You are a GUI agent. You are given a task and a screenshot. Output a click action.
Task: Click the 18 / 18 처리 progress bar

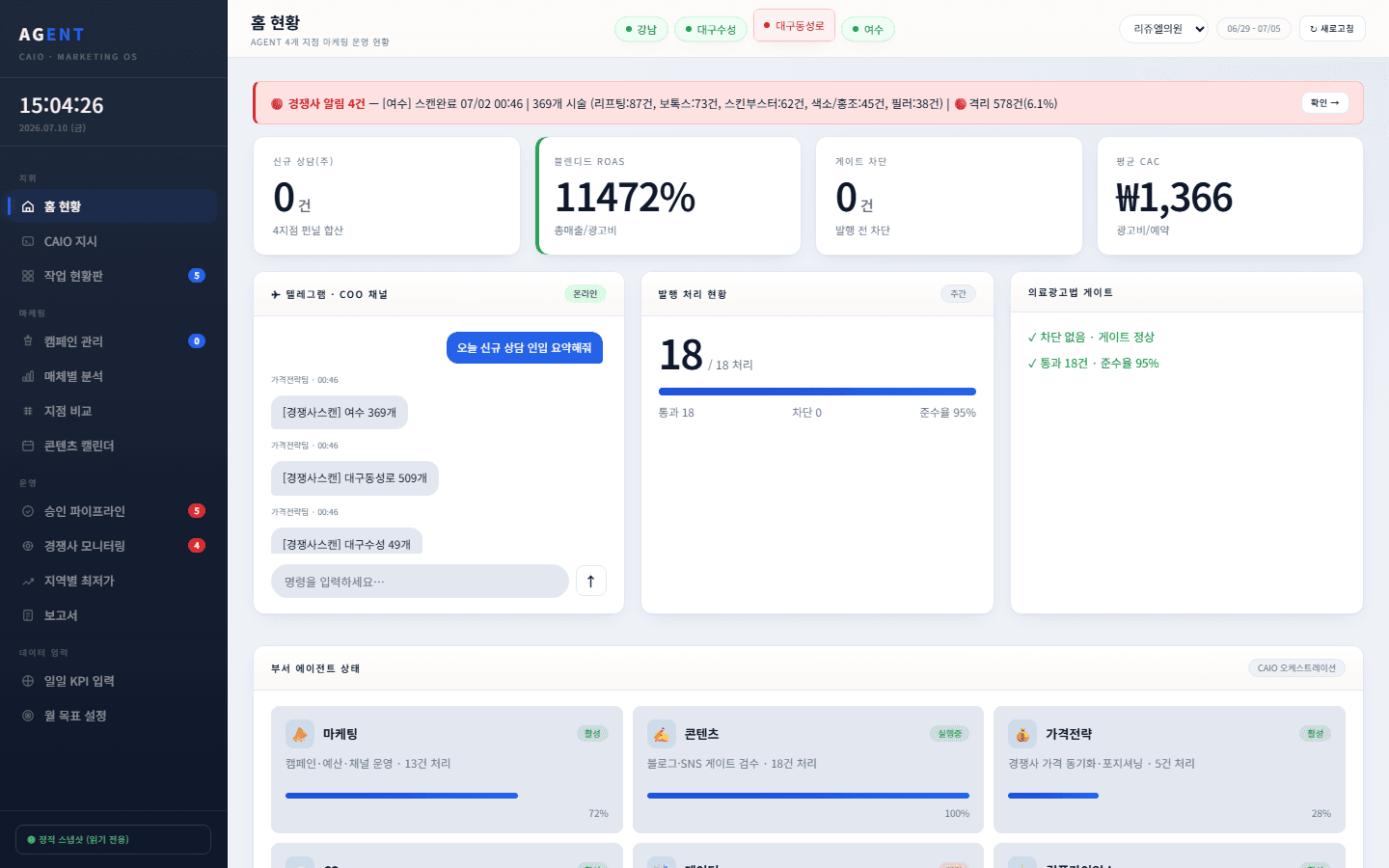pyautogui.click(x=817, y=392)
